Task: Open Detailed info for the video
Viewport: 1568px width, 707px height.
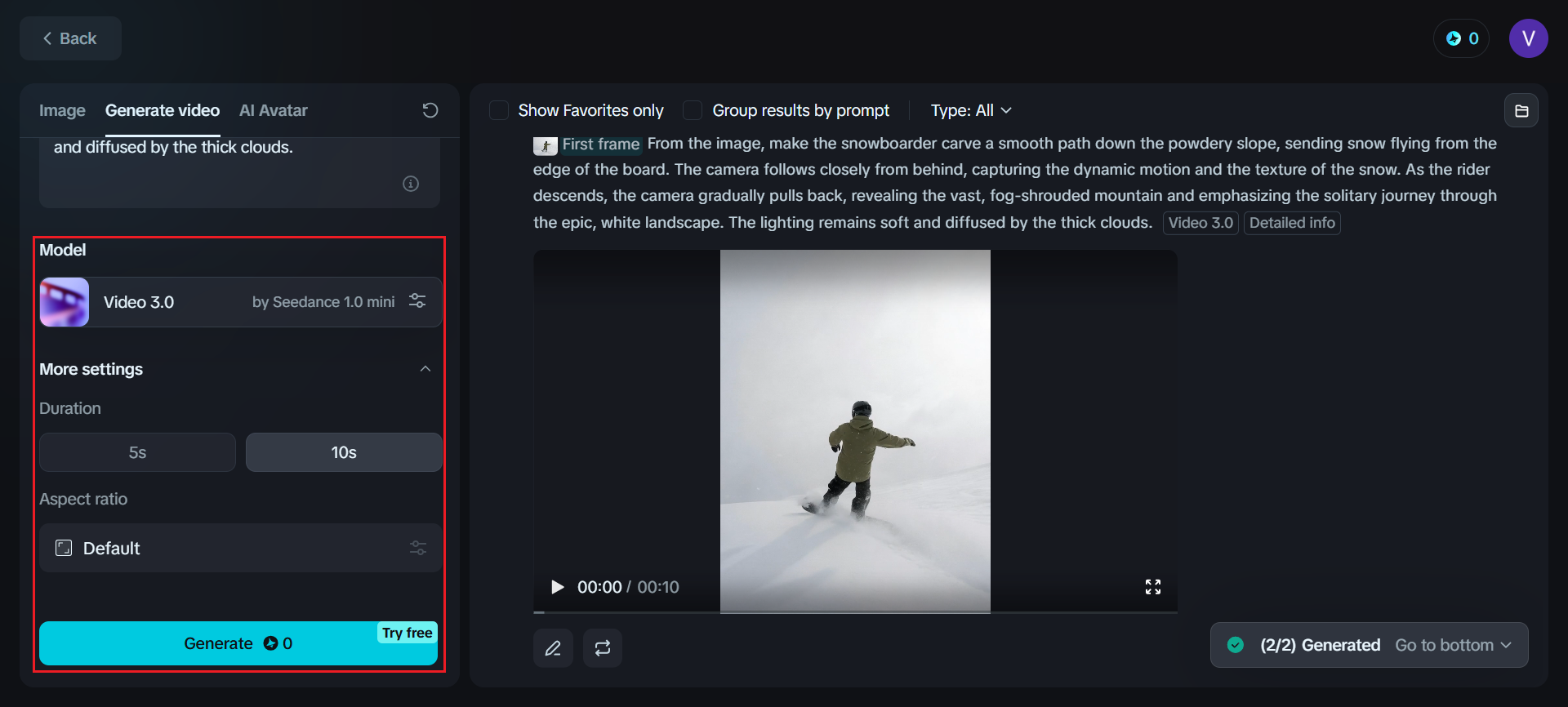Action: [1292, 223]
